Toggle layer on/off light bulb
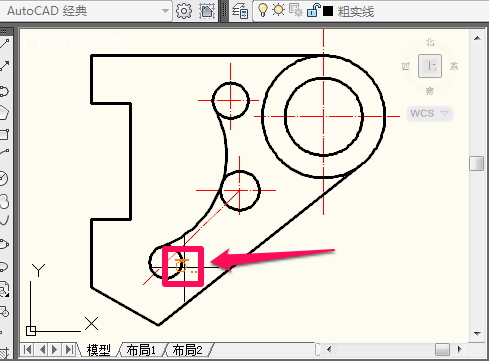 [263, 10]
